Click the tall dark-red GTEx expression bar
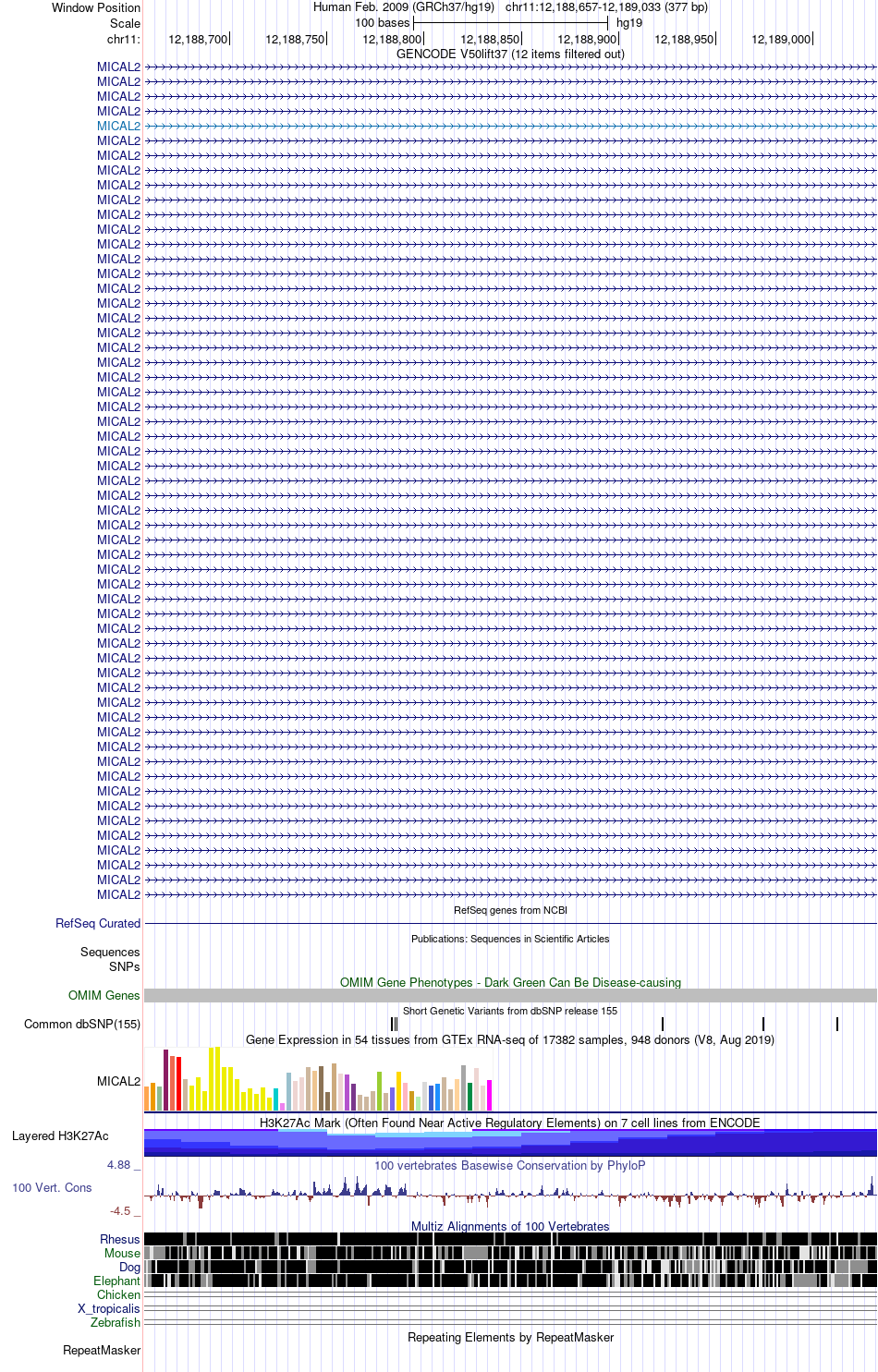Screen dimensions: 878x1372 pos(166,1080)
